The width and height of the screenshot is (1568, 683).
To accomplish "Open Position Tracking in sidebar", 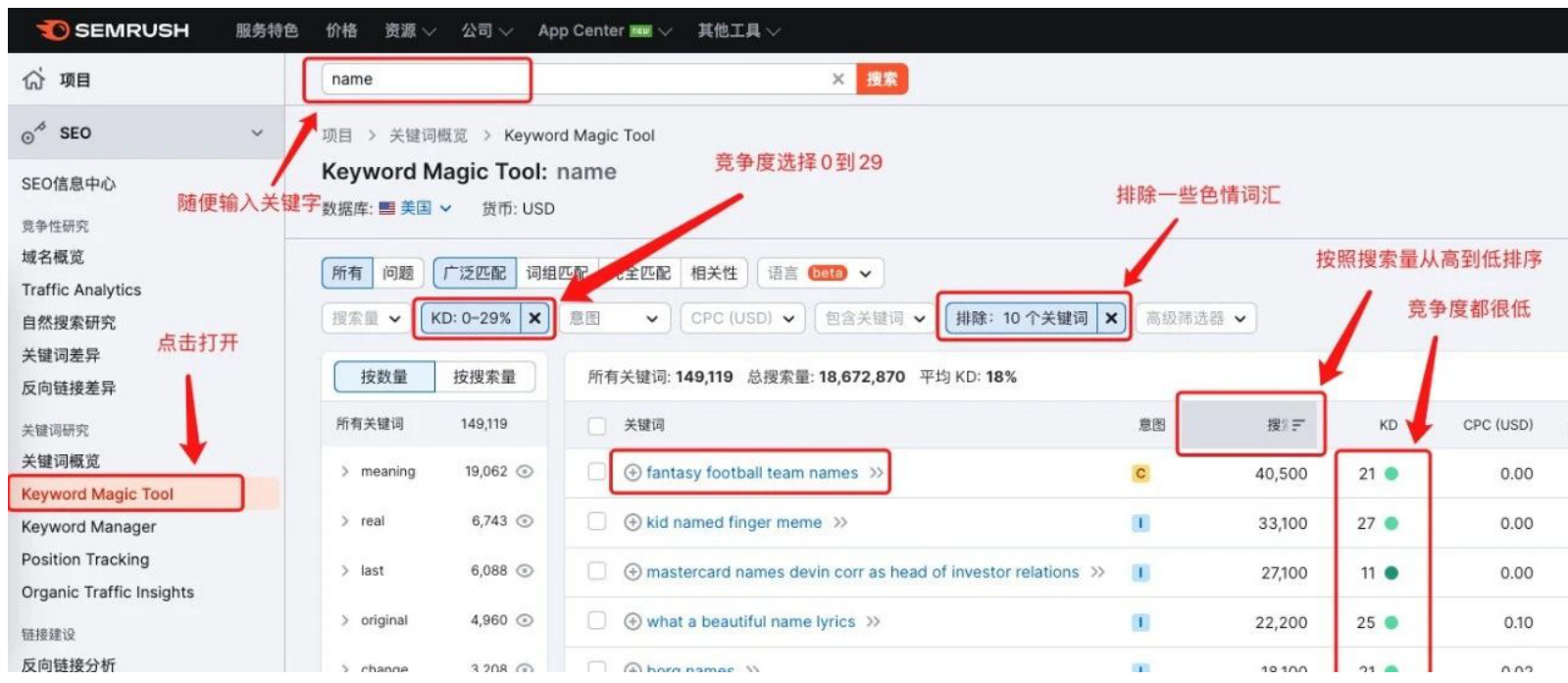I will (x=85, y=559).
